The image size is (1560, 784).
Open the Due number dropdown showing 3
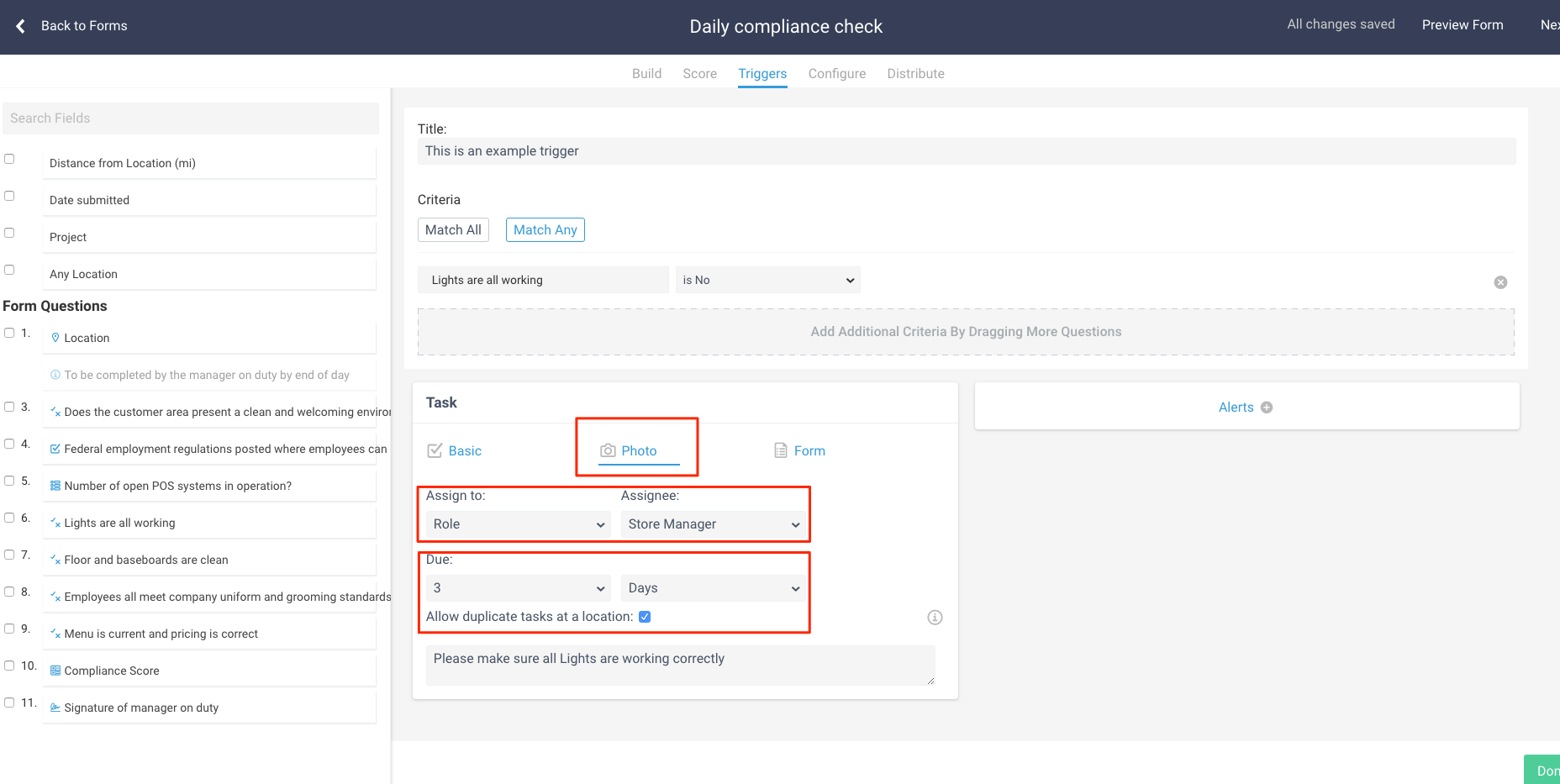pyautogui.click(x=518, y=588)
